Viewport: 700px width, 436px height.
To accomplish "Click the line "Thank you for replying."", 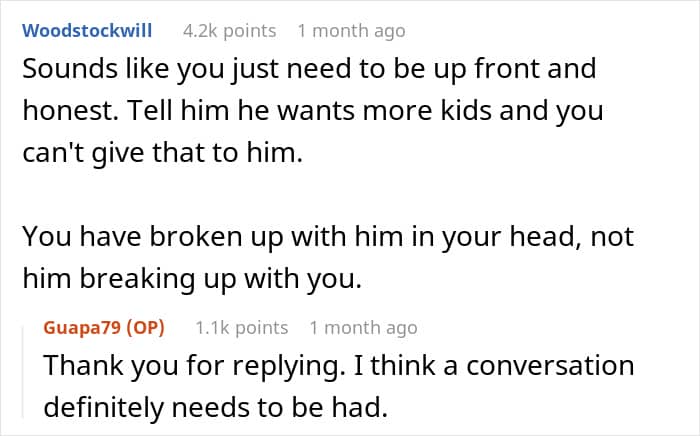I will pyautogui.click(x=339, y=365).
